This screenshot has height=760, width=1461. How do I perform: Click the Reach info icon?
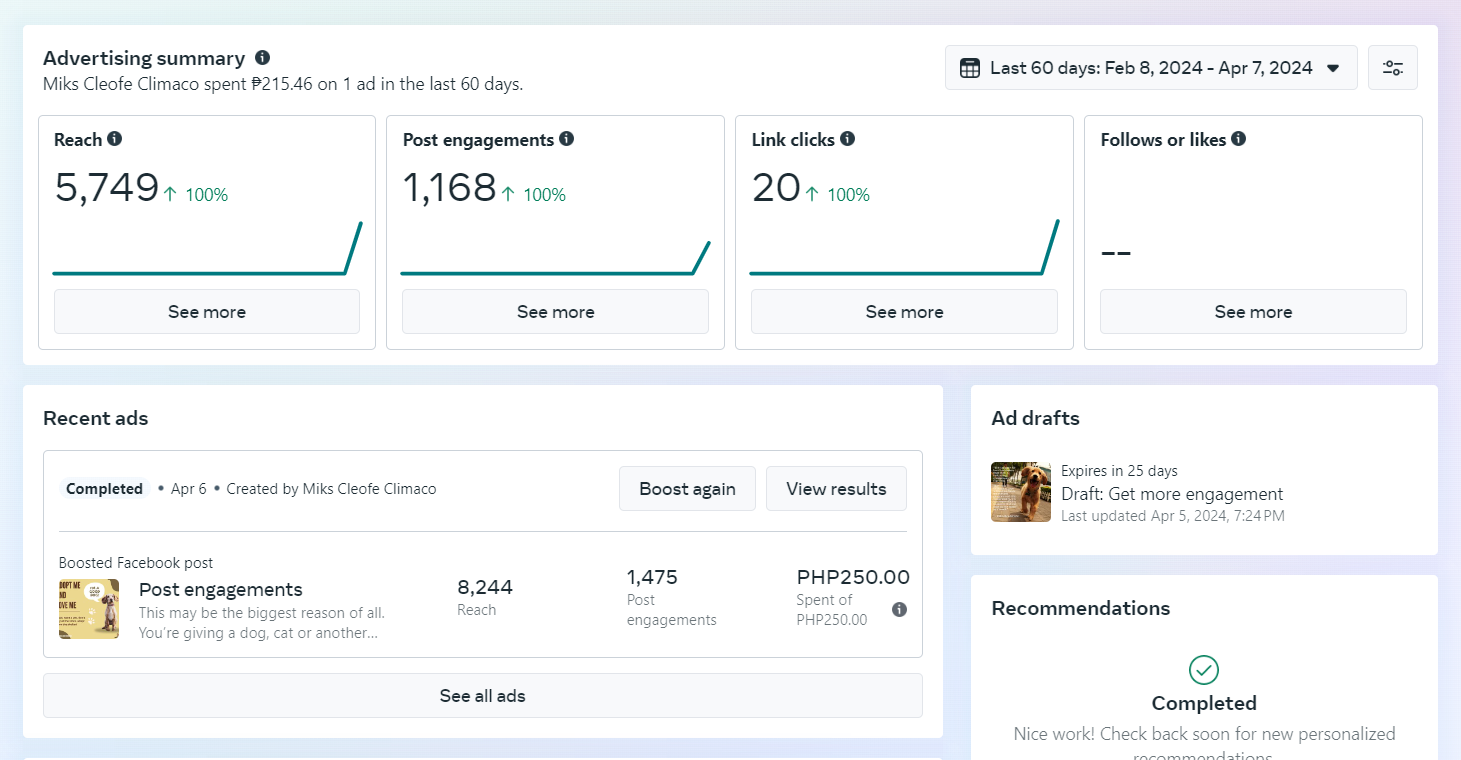tap(115, 139)
